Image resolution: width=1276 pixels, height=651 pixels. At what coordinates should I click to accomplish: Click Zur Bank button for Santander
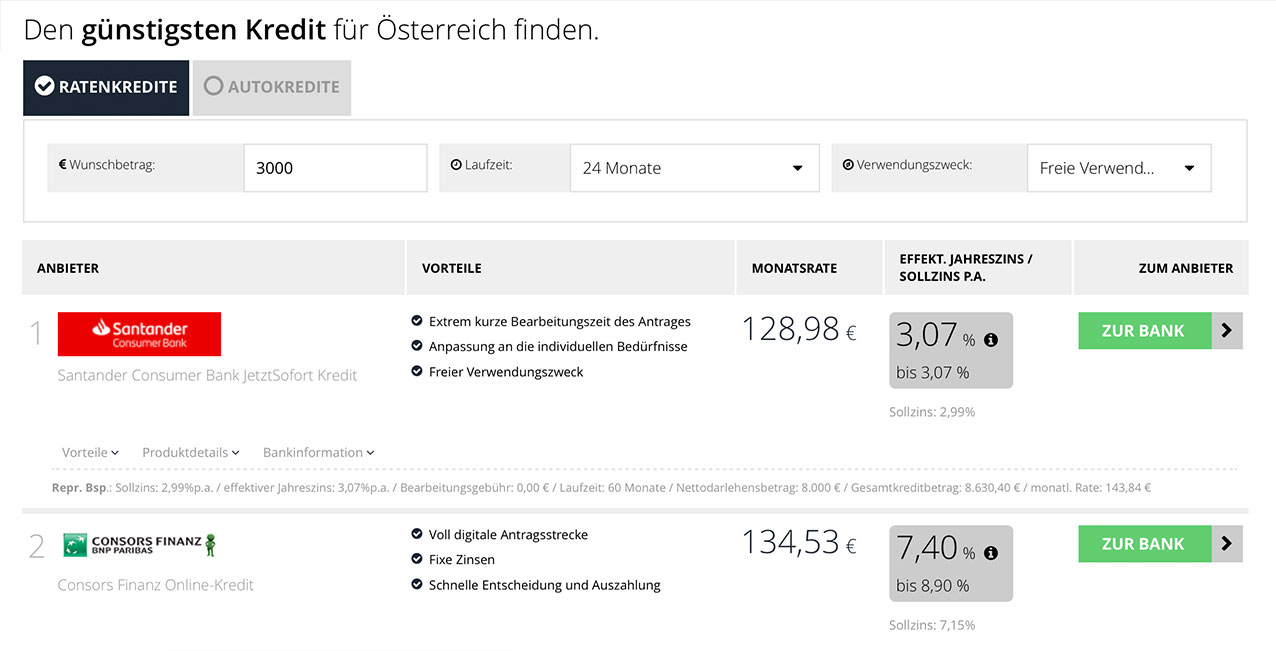pyautogui.click(x=1144, y=331)
